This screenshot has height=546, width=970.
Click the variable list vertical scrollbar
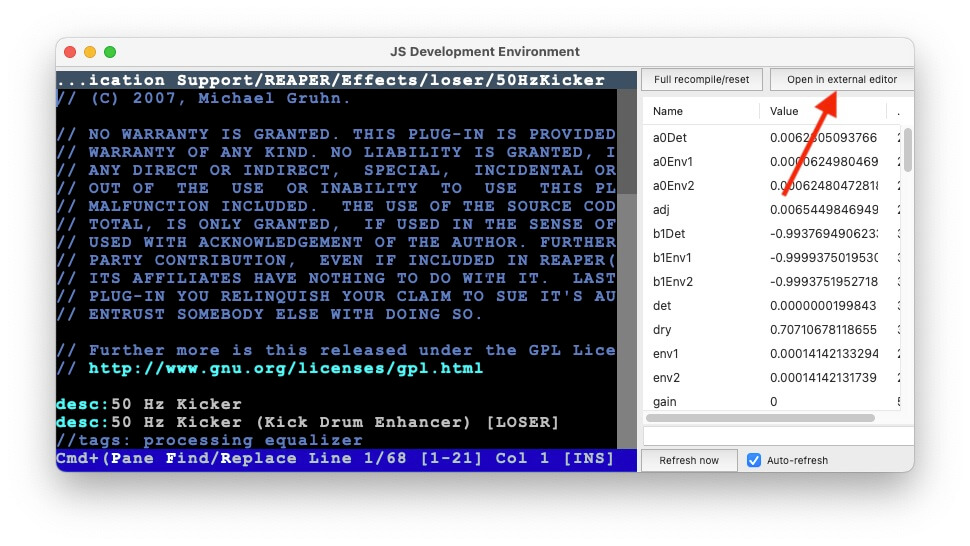(x=907, y=150)
